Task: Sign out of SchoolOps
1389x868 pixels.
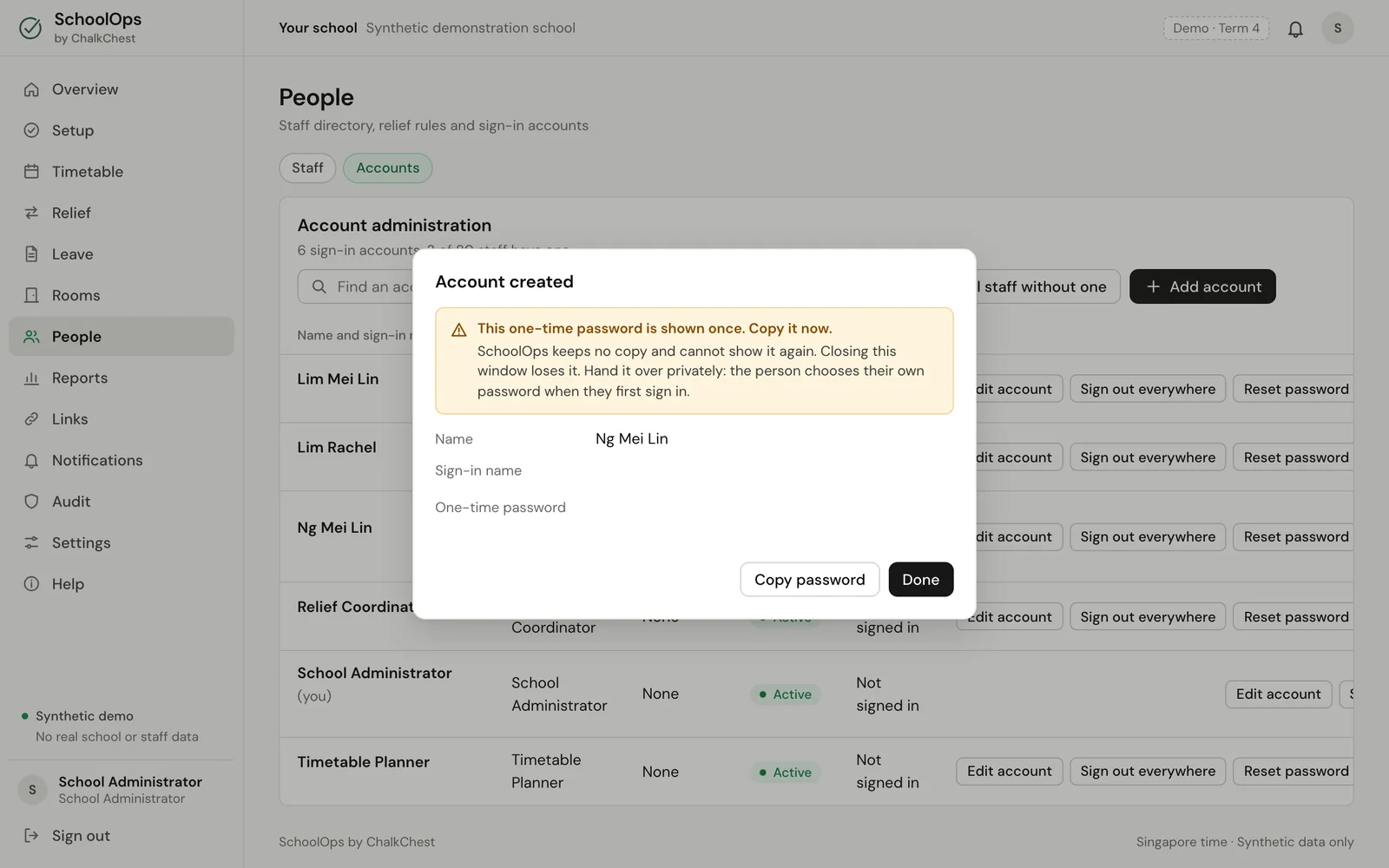Action: click(122, 836)
